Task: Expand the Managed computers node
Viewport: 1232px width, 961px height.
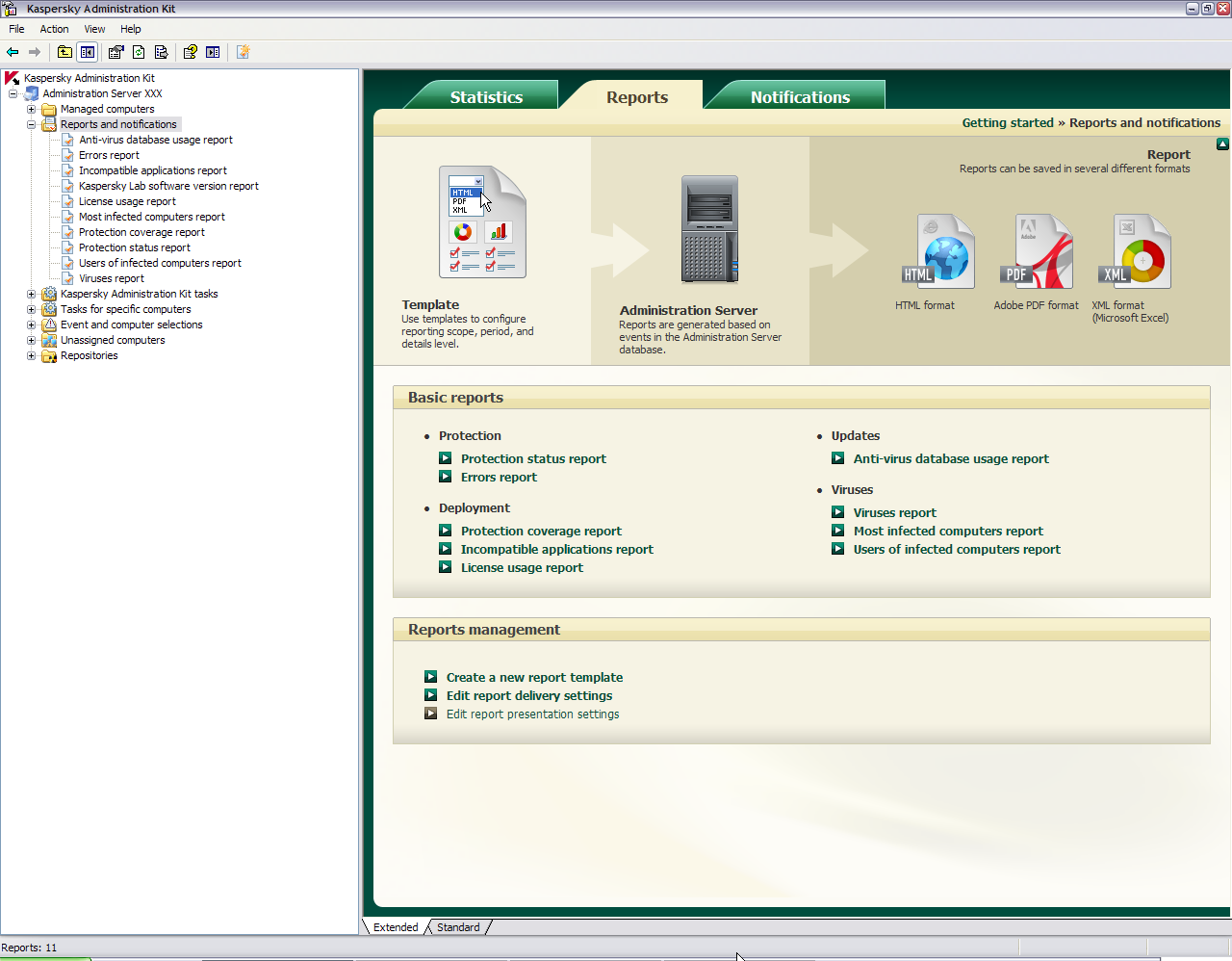Action: [x=31, y=109]
